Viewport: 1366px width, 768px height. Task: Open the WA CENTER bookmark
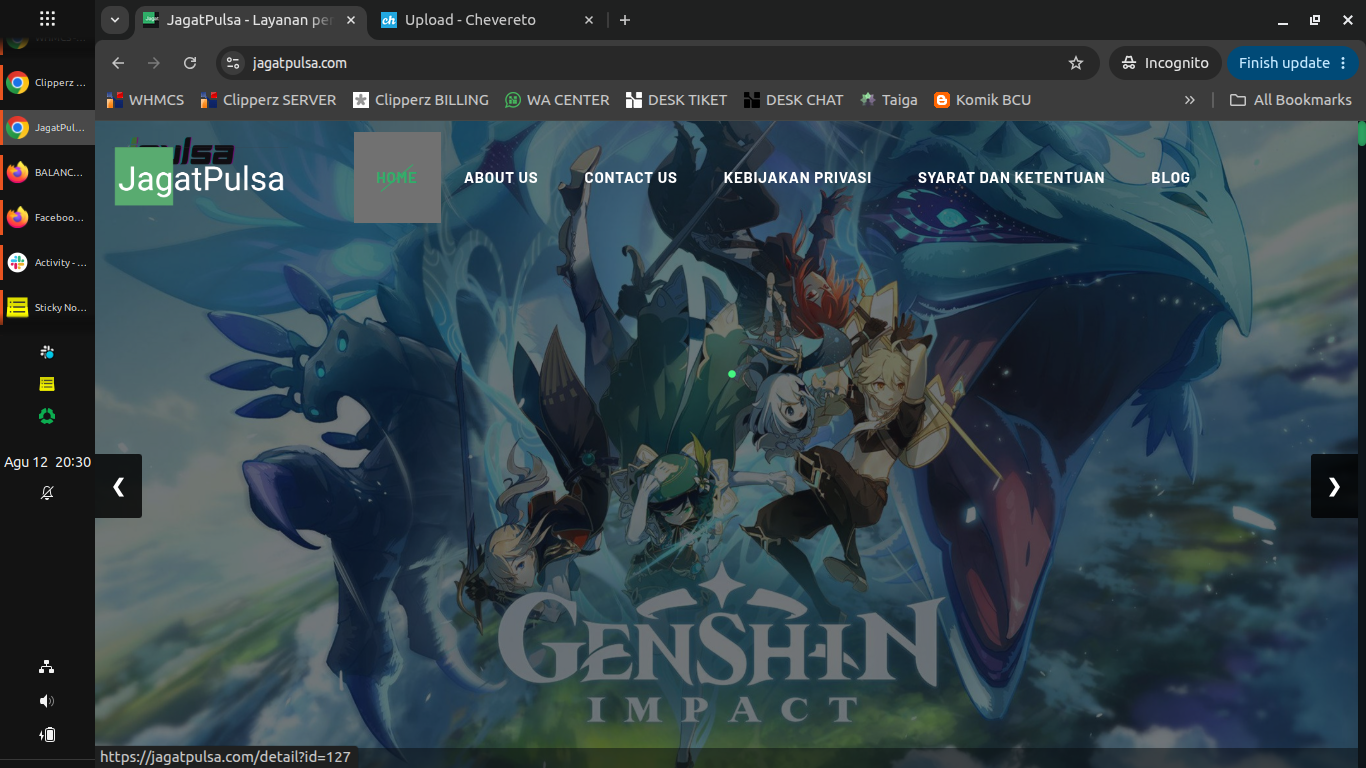557,100
